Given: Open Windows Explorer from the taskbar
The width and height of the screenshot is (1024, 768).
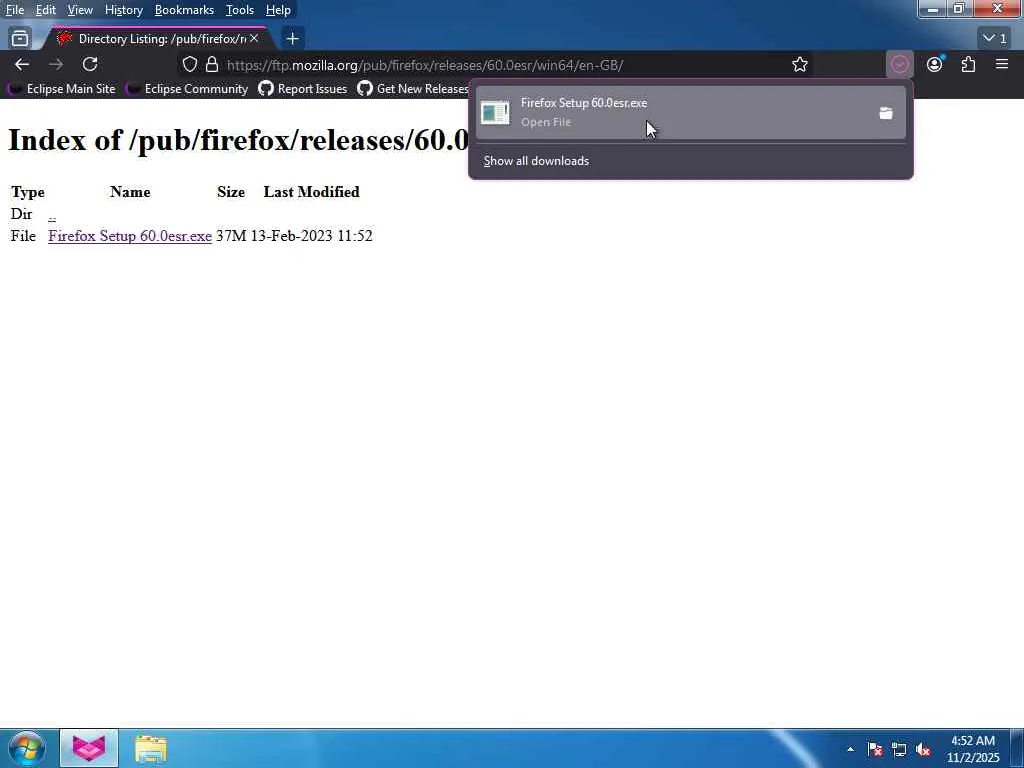Looking at the screenshot, I should (x=151, y=749).
